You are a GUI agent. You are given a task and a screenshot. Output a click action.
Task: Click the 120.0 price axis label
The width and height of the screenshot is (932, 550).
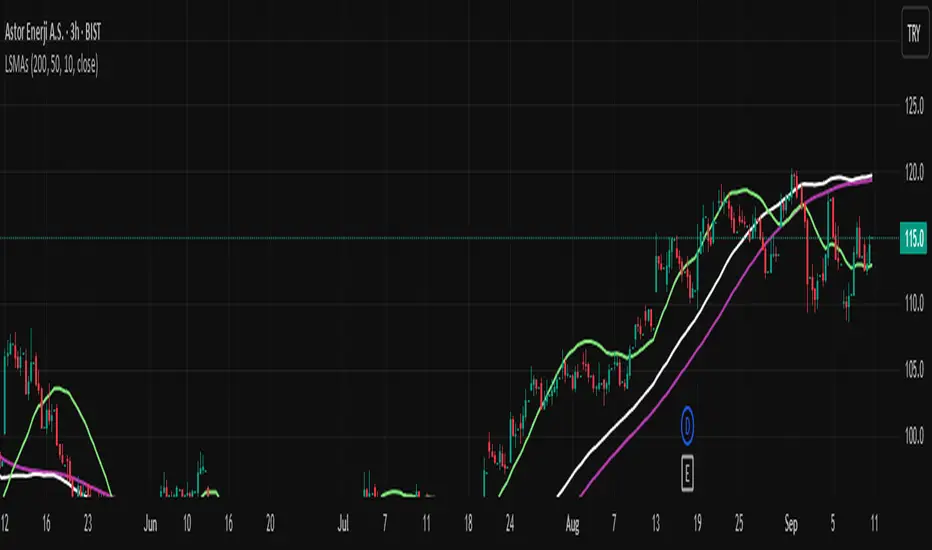point(914,172)
